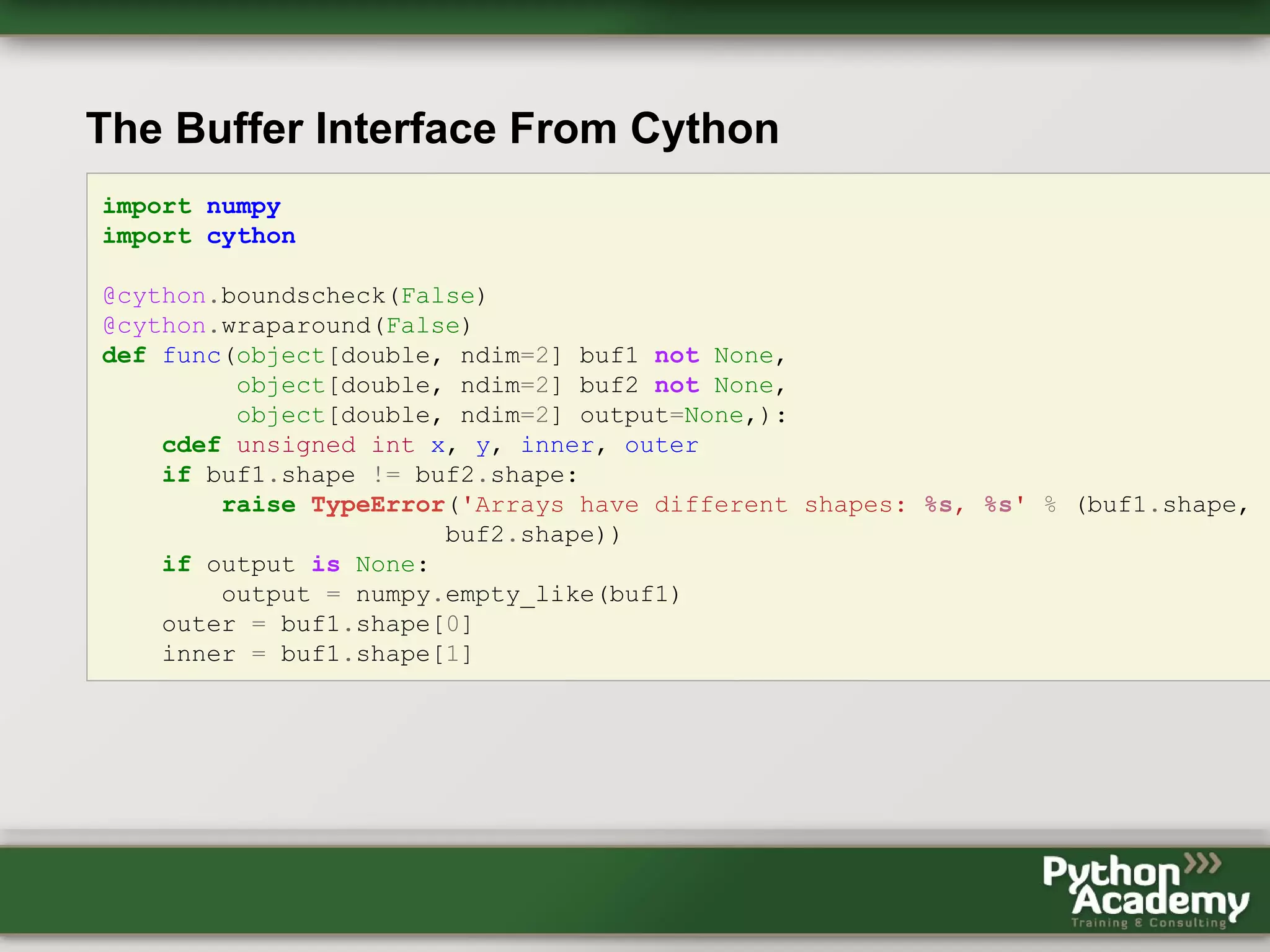This screenshot has width=1270, height=952.
Task: Click the 'buf2.shape))' continuation line
Action: (532, 534)
